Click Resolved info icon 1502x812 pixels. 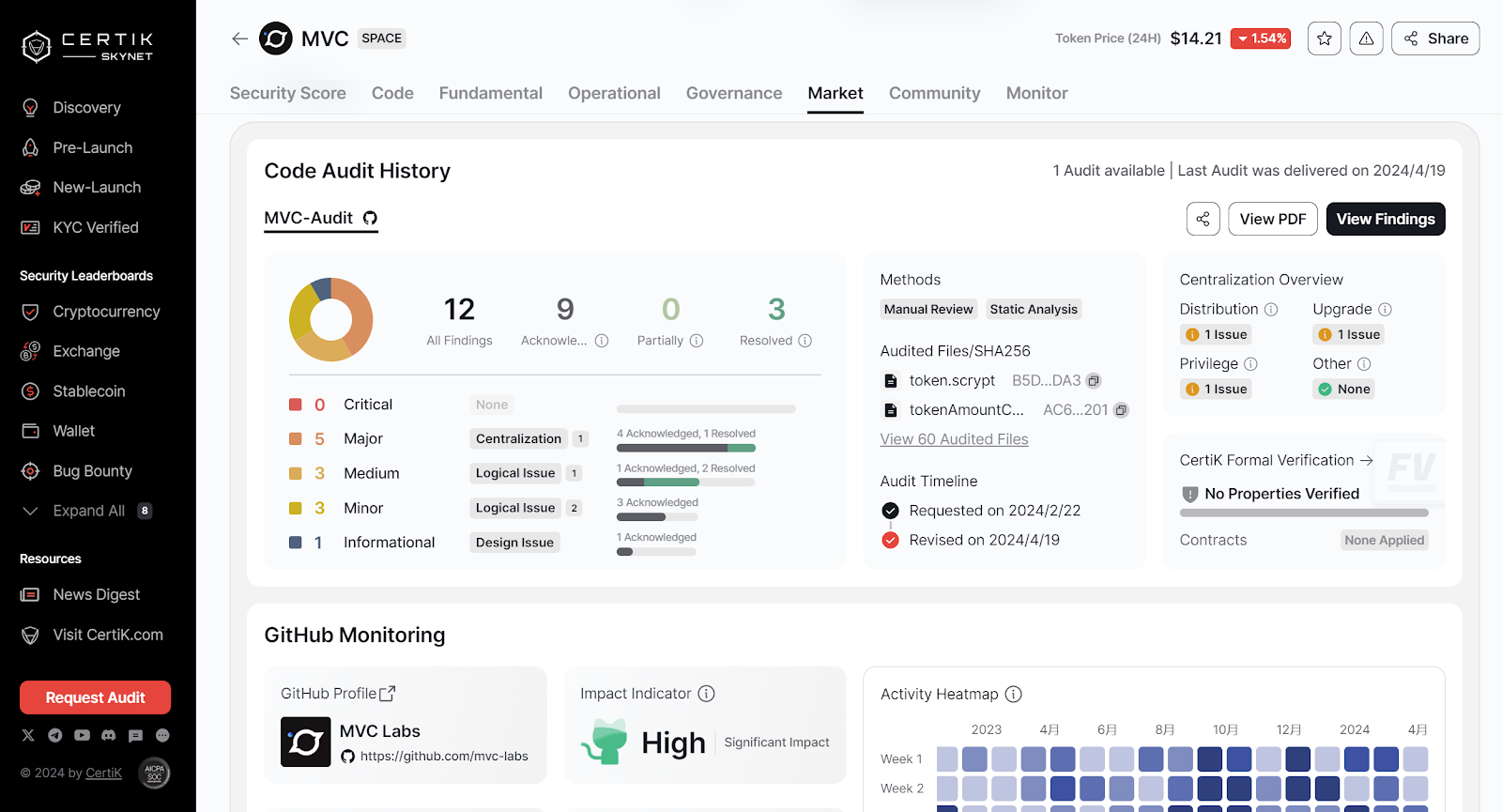[805, 341]
